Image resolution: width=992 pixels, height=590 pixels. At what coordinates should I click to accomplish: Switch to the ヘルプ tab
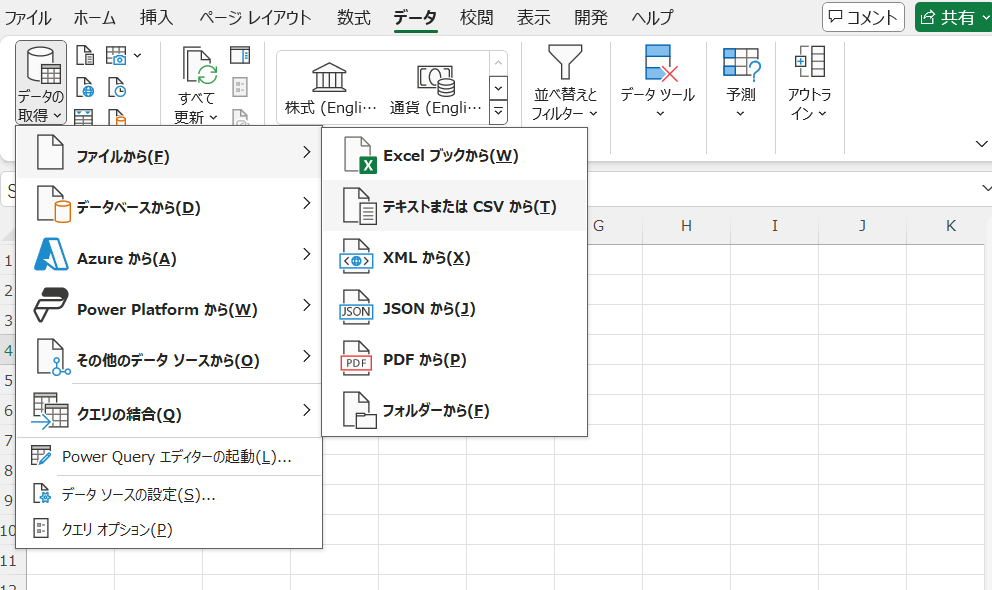tap(652, 18)
